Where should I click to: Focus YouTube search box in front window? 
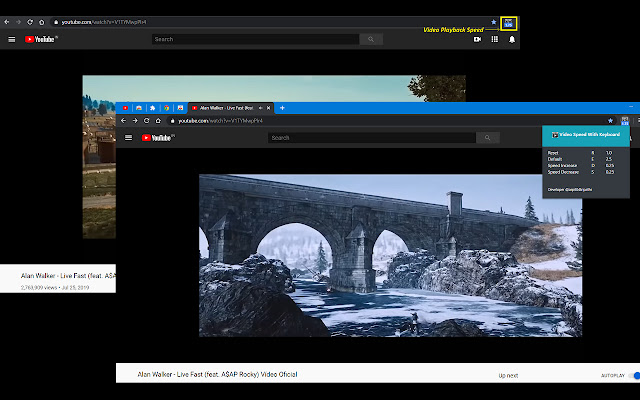tap(372, 138)
